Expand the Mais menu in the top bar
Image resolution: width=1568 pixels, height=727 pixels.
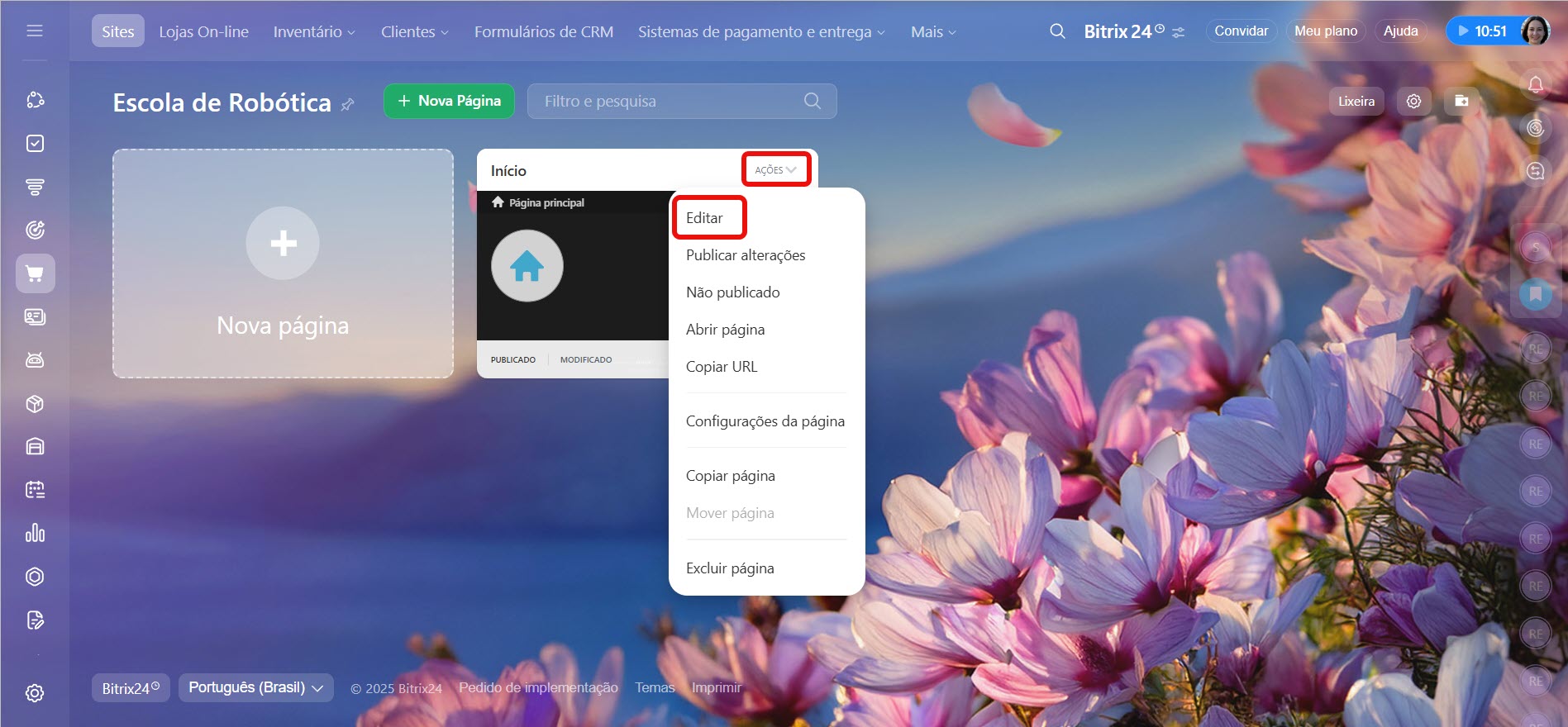(x=933, y=31)
